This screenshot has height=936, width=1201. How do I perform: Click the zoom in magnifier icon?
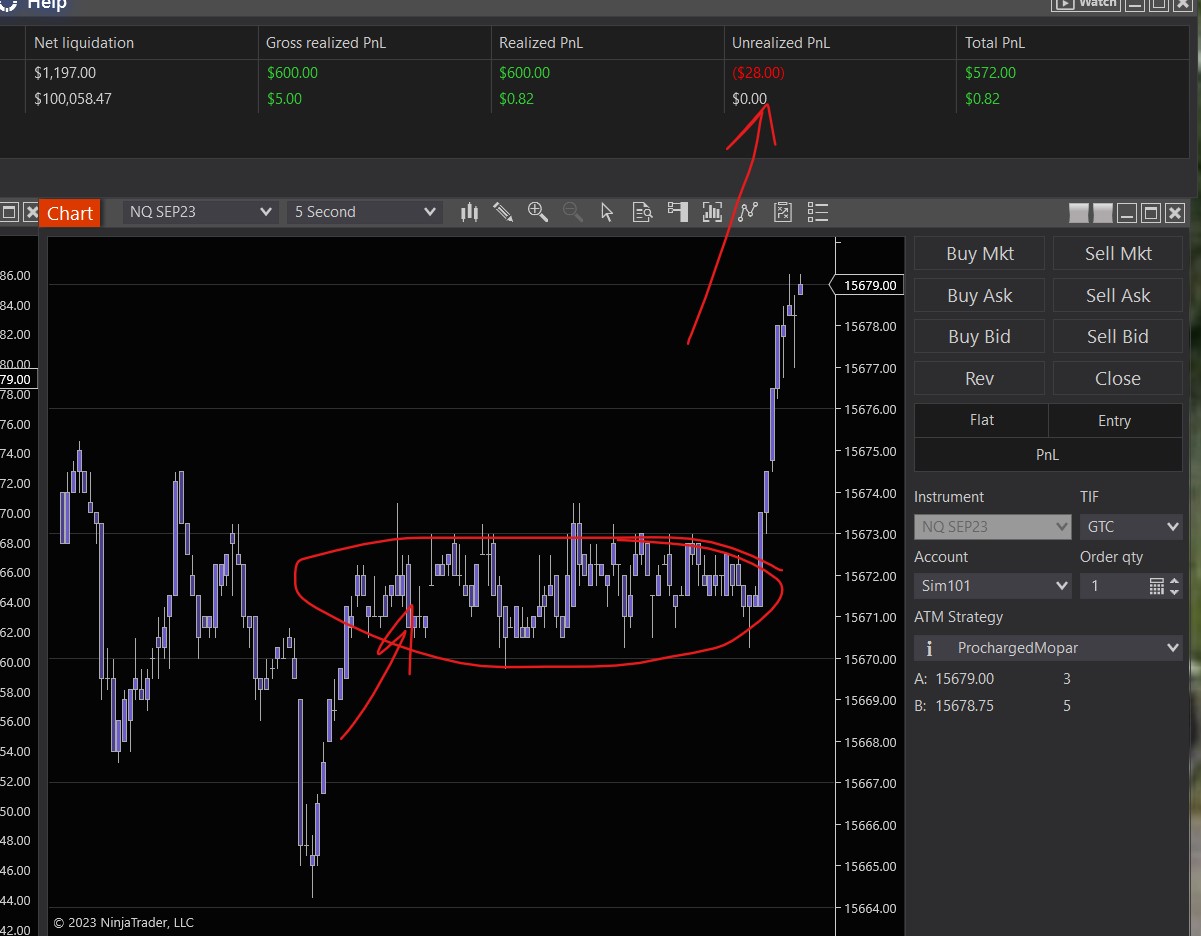[x=538, y=212]
